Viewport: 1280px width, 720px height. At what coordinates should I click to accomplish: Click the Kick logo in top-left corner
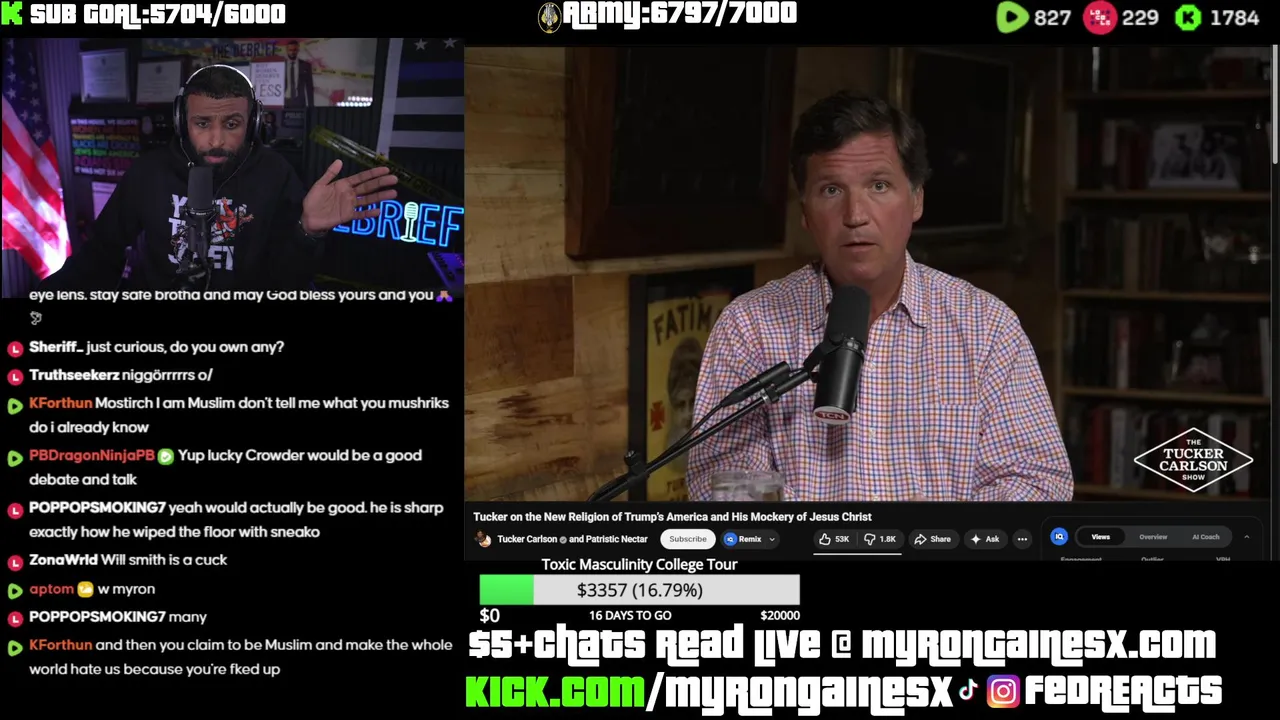point(12,14)
